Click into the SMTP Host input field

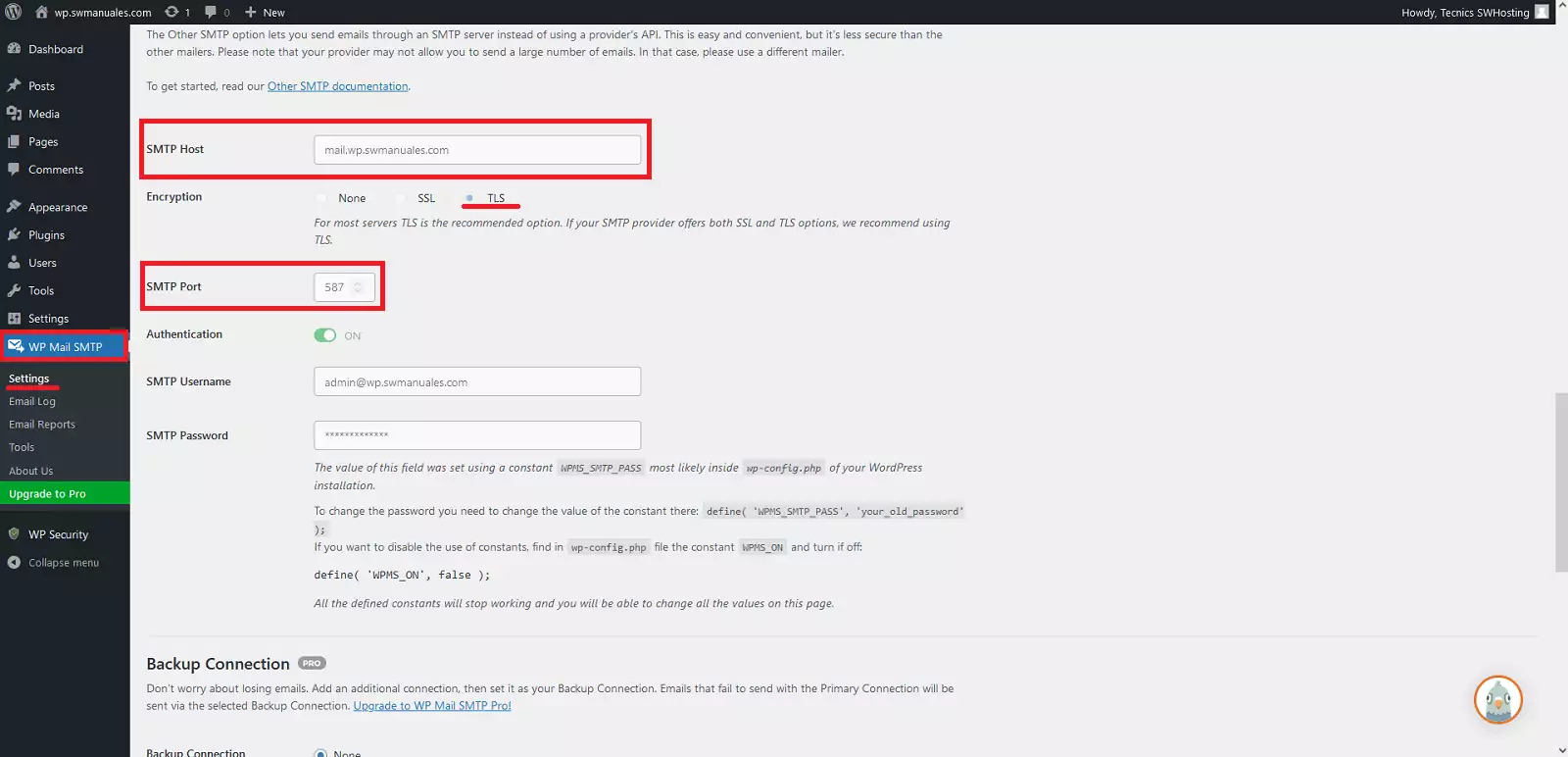point(476,150)
